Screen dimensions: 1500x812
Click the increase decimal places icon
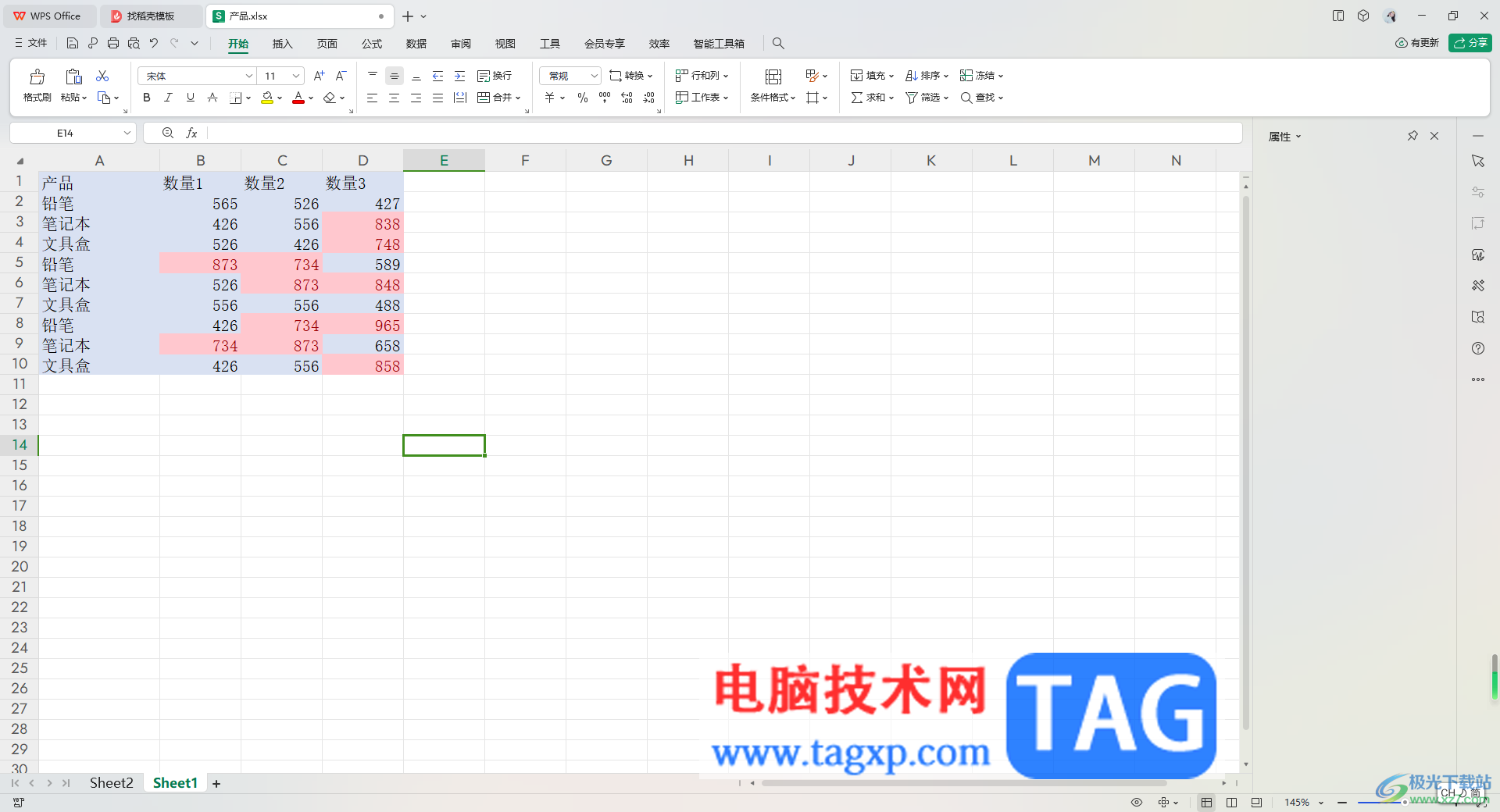(x=627, y=98)
